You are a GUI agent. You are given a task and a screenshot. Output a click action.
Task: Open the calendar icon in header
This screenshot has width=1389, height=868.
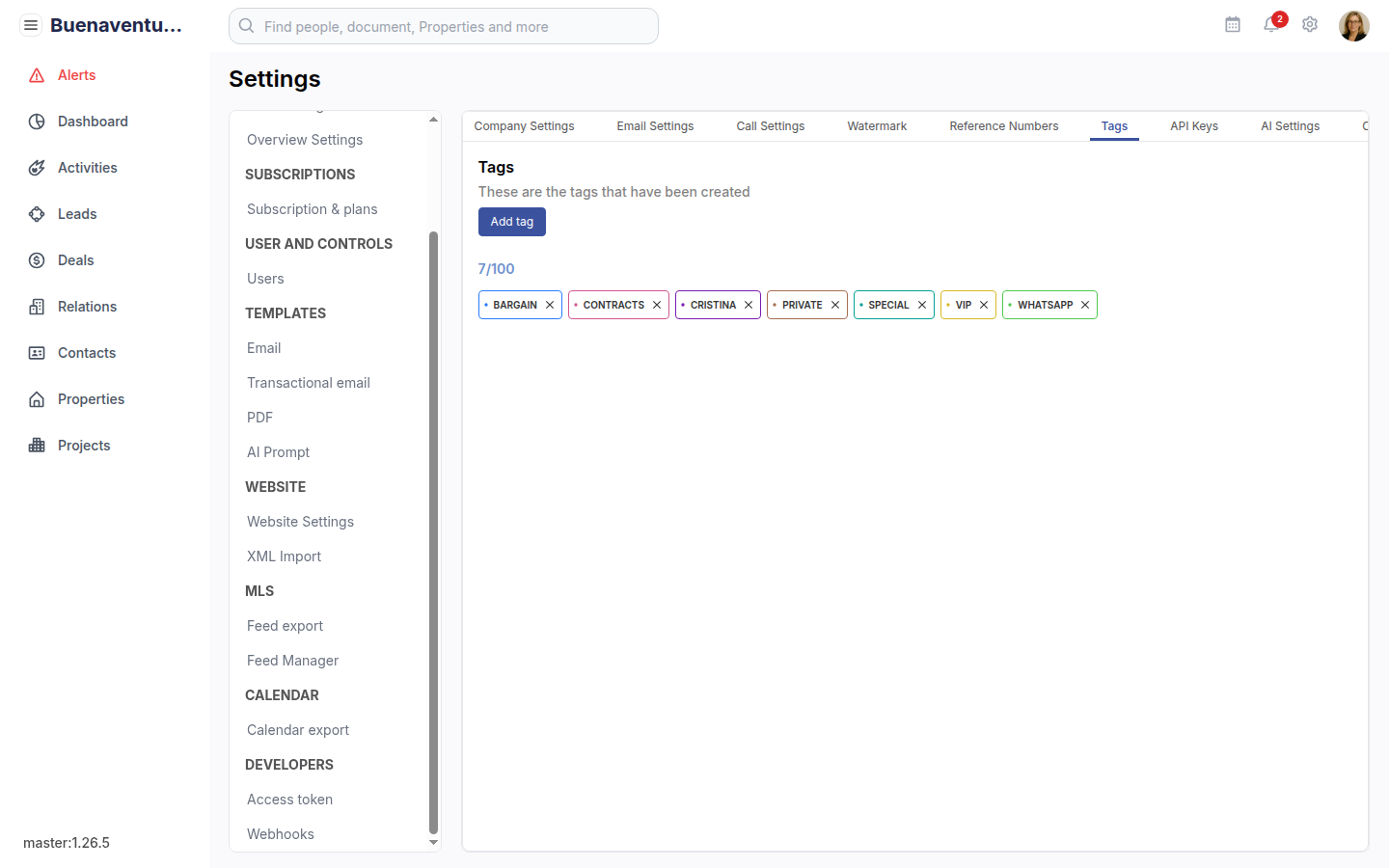pos(1233,25)
